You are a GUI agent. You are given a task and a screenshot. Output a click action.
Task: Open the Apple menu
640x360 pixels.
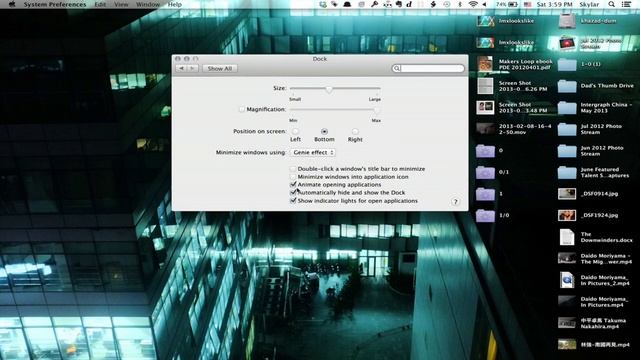12,4
